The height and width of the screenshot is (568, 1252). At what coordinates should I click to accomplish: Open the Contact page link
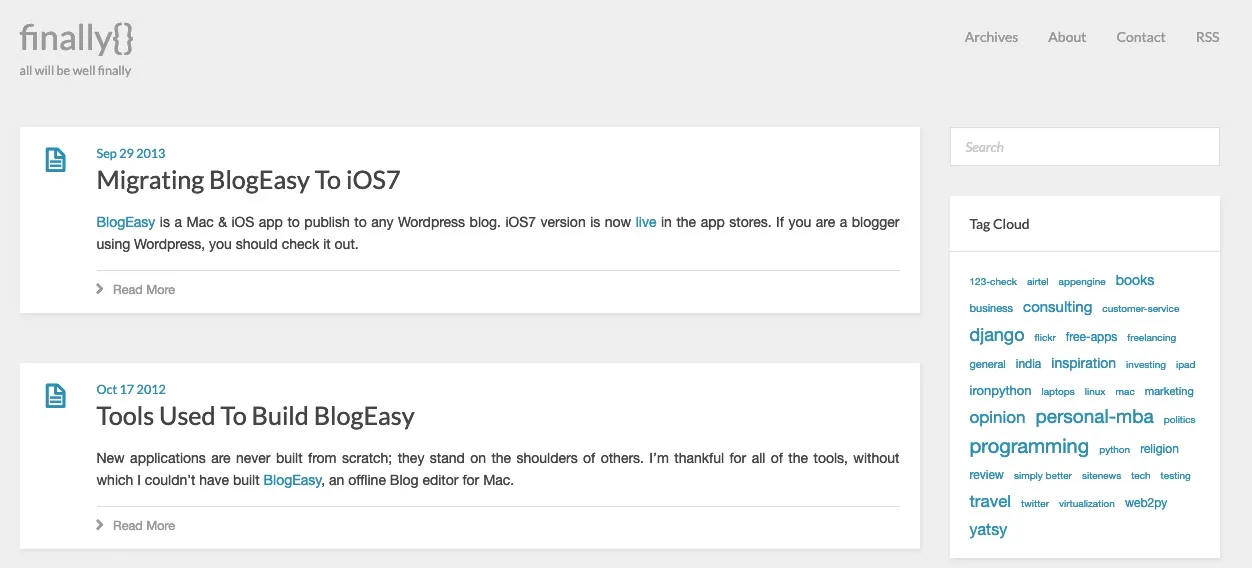pos(1141,37)
